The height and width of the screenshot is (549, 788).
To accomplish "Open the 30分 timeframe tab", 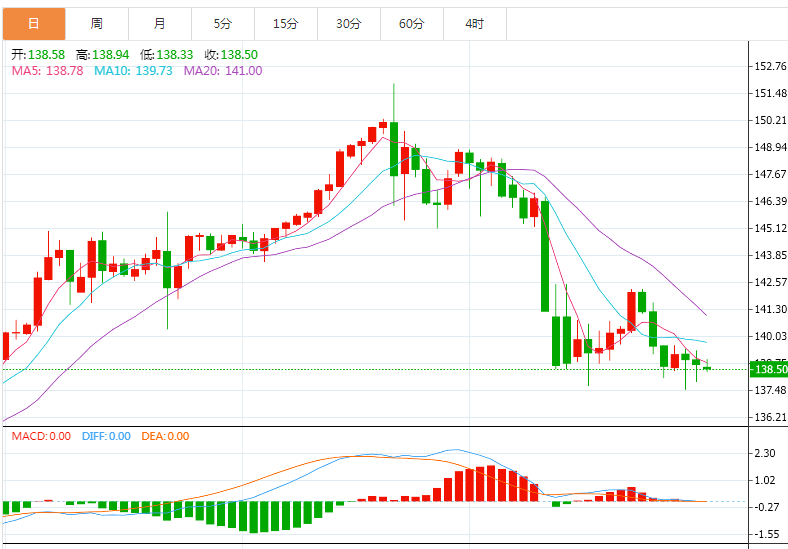I will pyautogui.click(x=349, y=24).
